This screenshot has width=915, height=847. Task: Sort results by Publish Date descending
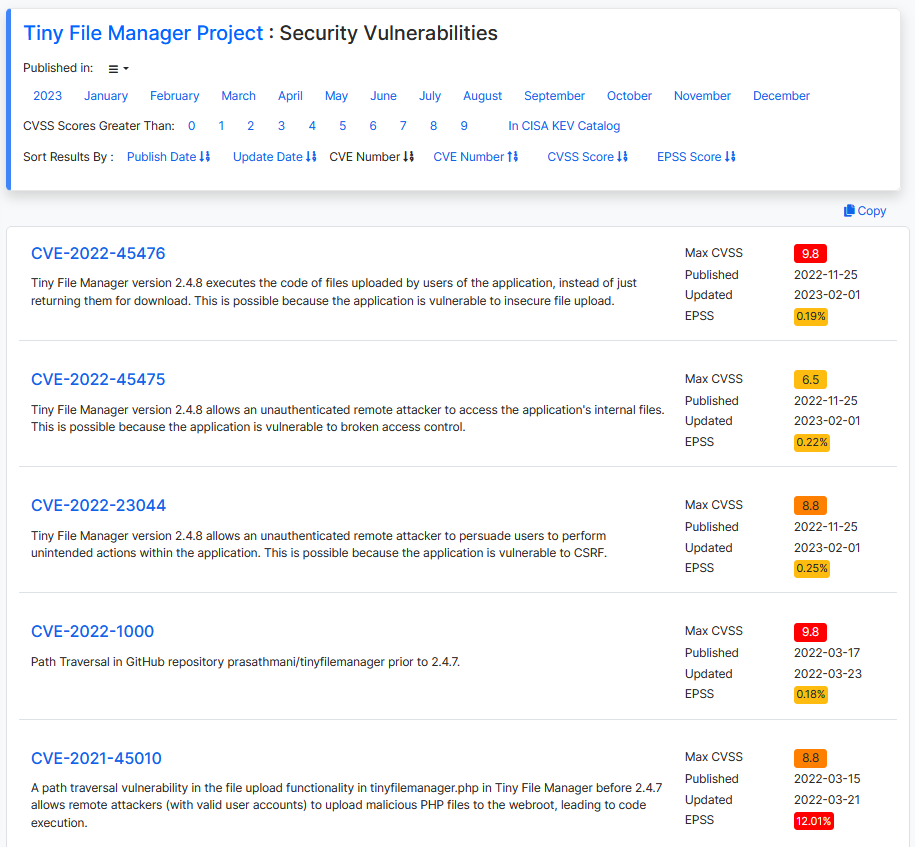pos(168,157)
